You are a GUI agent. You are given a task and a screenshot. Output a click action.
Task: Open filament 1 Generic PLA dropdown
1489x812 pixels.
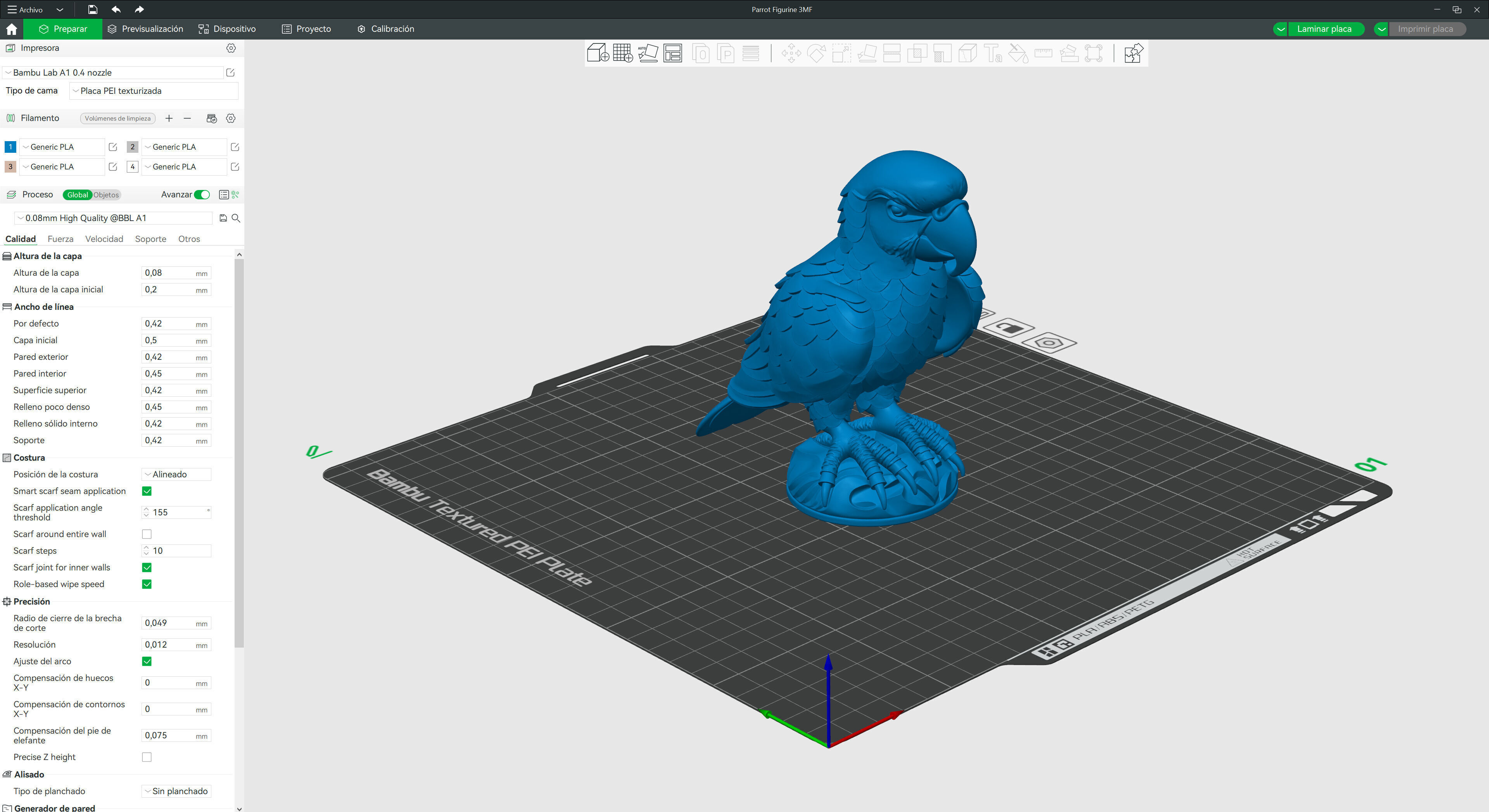click(62, 147)
